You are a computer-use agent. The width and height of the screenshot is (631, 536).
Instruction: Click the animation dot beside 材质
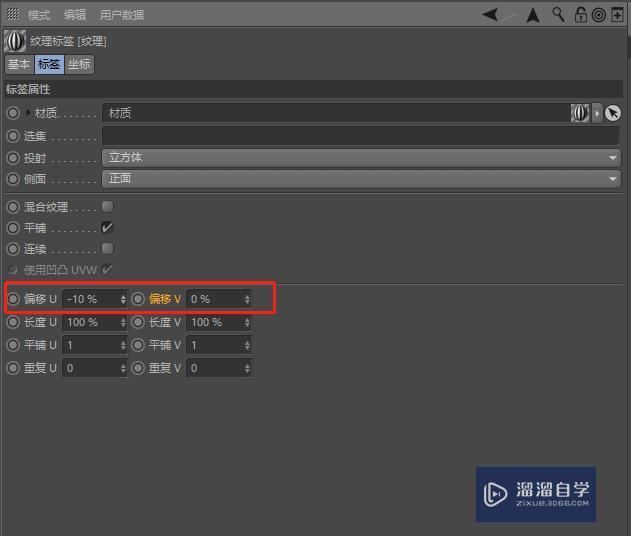click(x=13, y=113)
